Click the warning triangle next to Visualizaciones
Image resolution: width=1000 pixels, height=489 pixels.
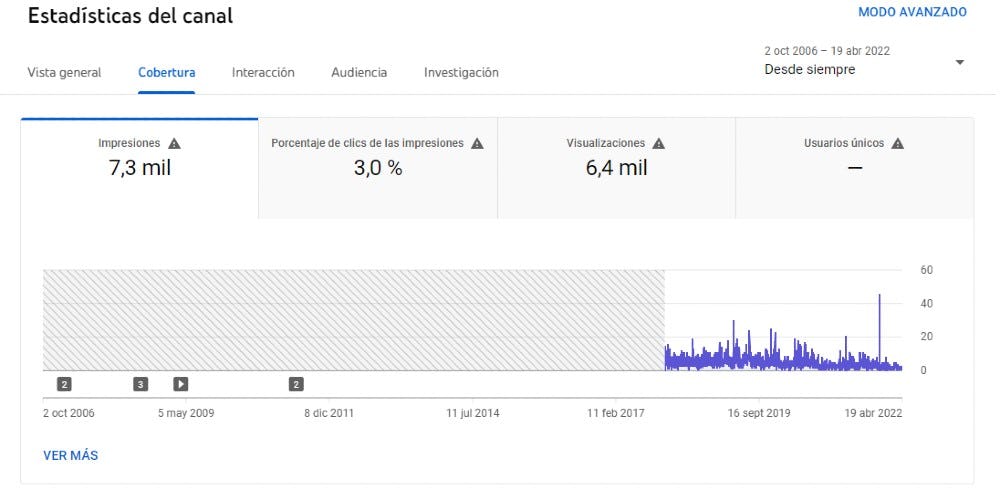[659, 144]
